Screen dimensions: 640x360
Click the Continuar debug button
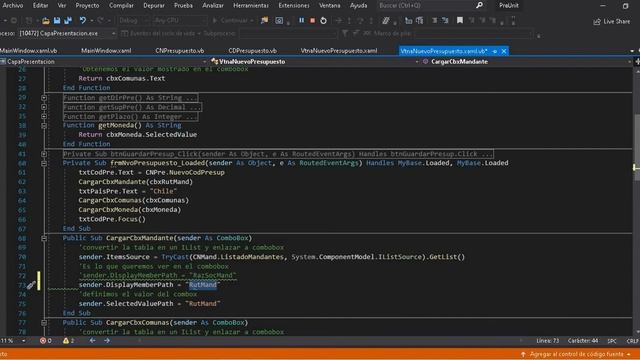pyautogui.click(x=232, y=20)
